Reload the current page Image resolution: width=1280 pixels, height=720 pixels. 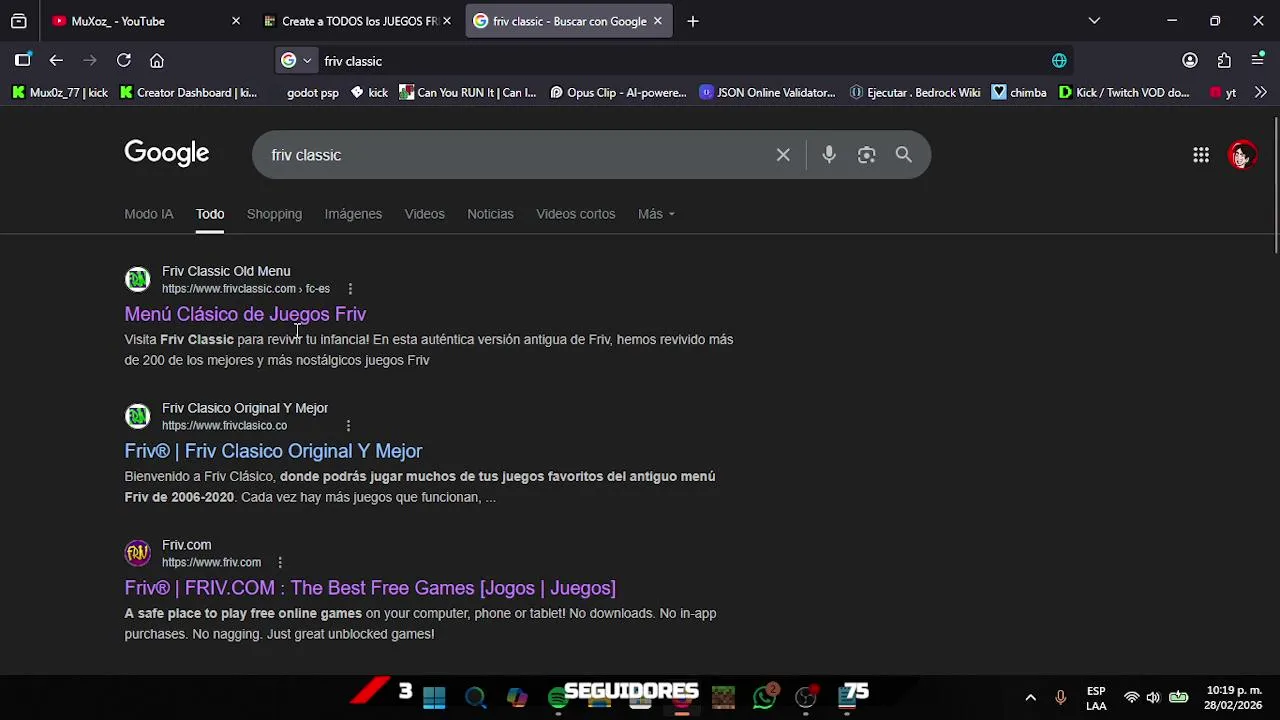124,60
